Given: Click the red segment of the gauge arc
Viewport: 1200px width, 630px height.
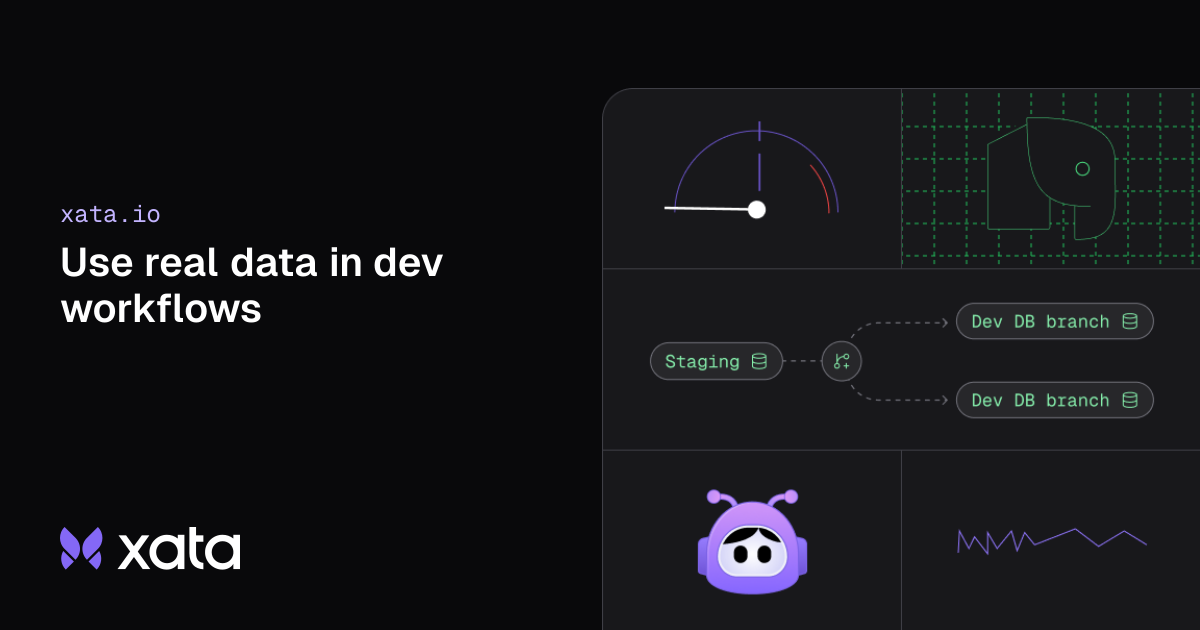Looking at the screenshot, I should (821, 188).
